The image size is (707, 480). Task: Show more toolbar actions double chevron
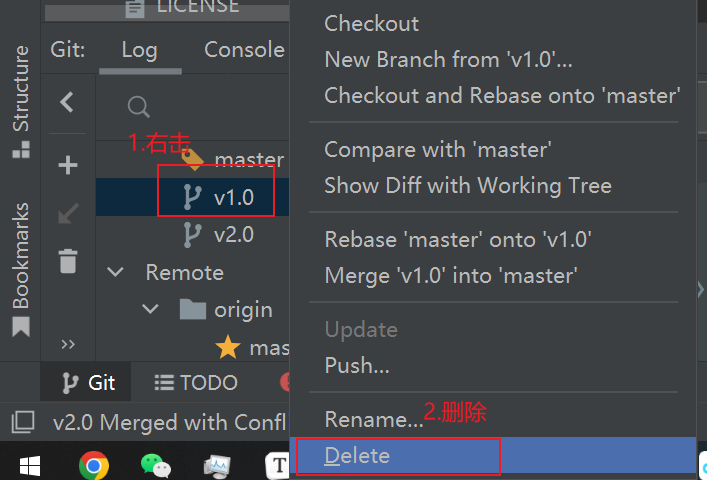click(68, 344)
